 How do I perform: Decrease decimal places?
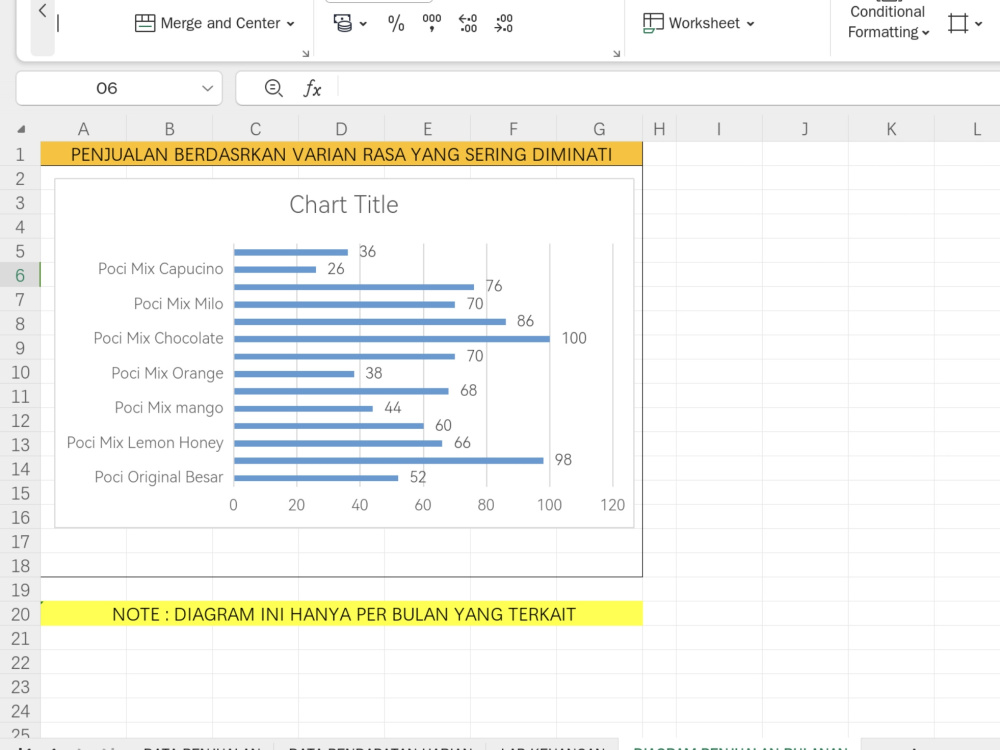[x=504, y=24]
